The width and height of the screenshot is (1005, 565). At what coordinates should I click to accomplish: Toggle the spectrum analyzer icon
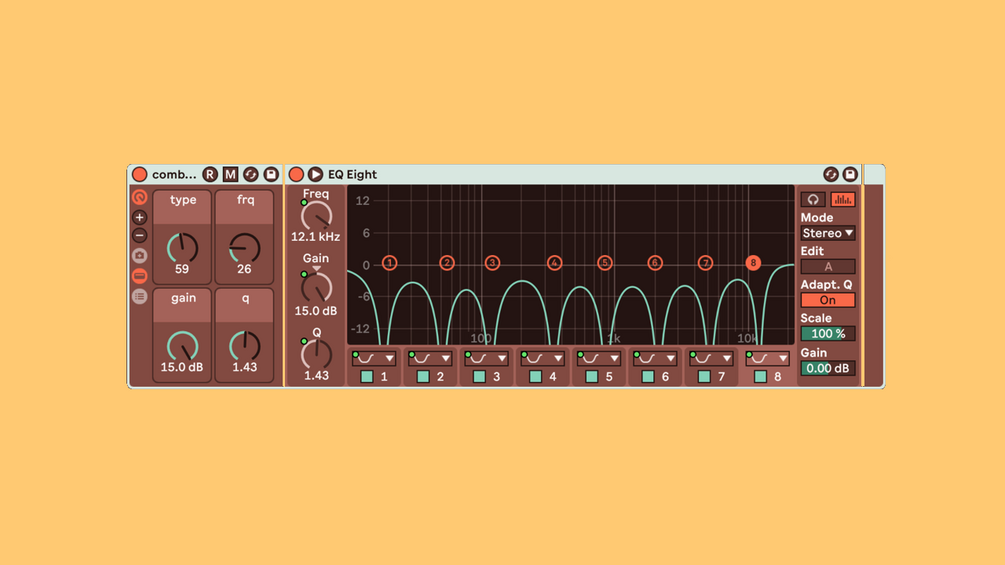843,200
